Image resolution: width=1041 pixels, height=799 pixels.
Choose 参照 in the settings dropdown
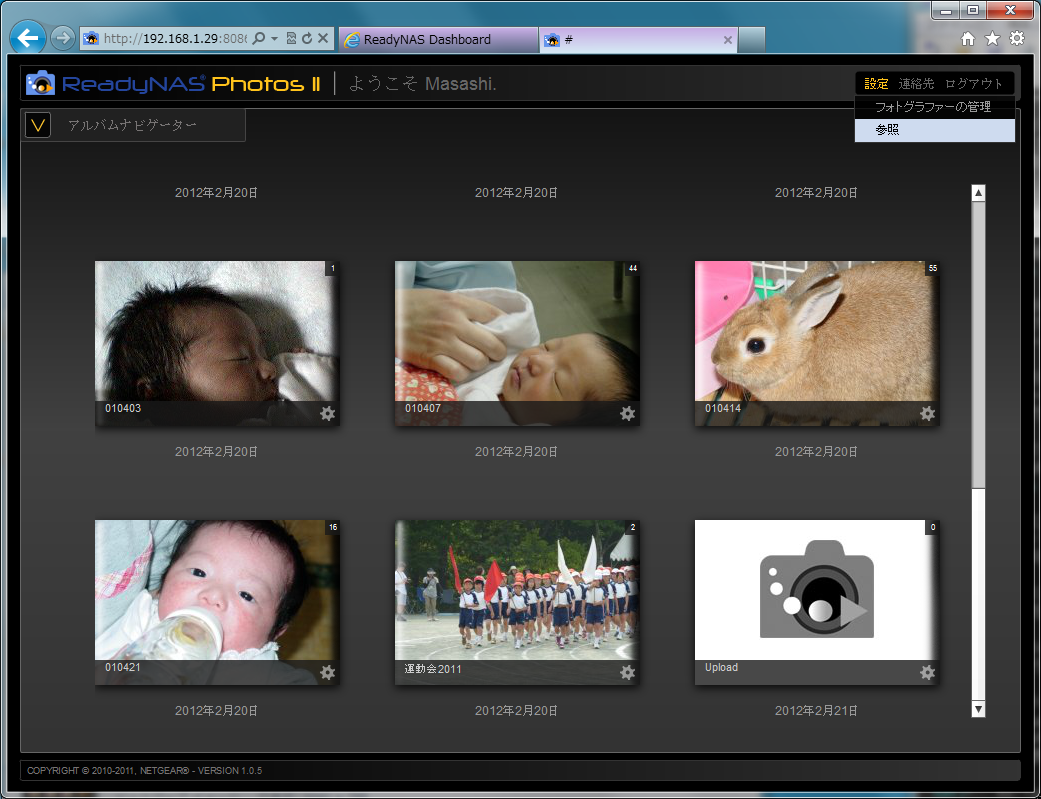coord(887,130)
